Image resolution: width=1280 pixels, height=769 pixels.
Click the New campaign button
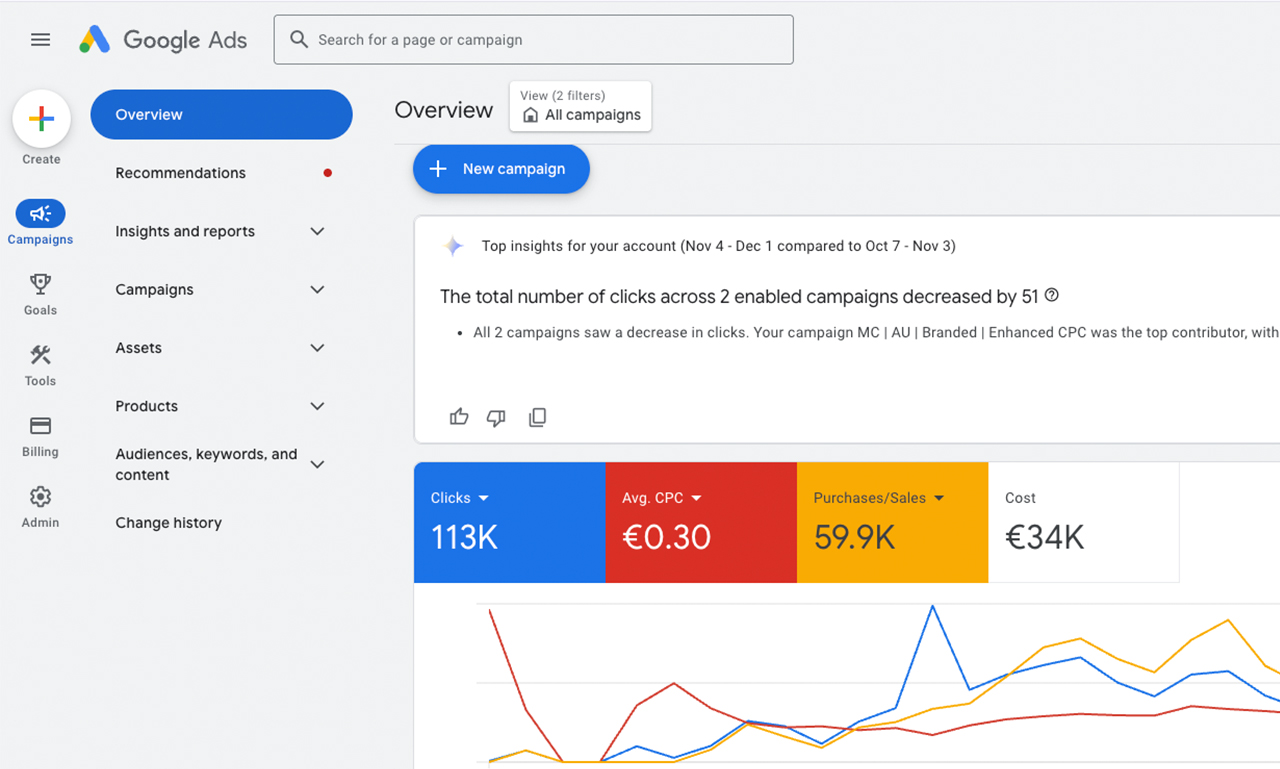[501, 169]
